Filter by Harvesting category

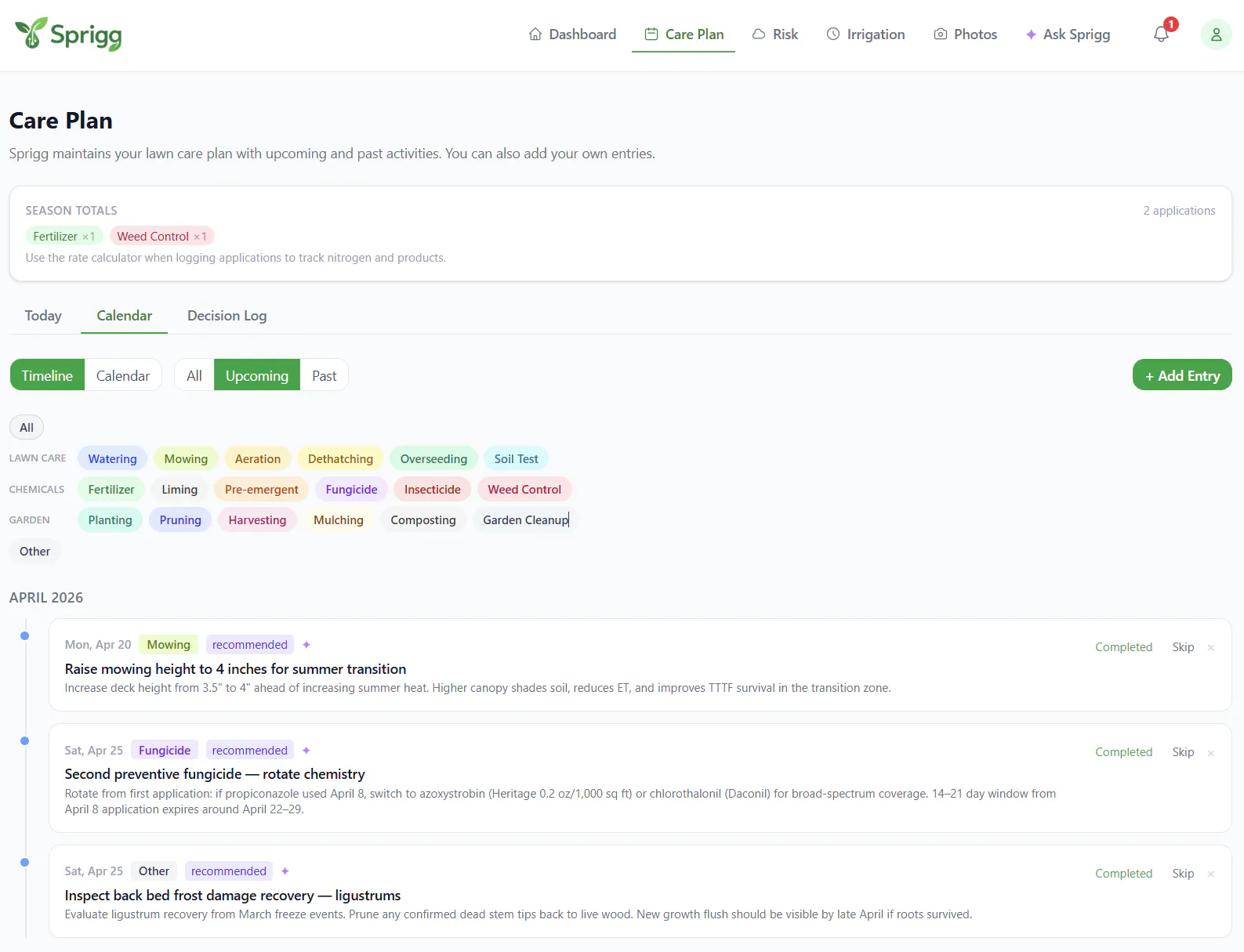(x=257, y=519)
